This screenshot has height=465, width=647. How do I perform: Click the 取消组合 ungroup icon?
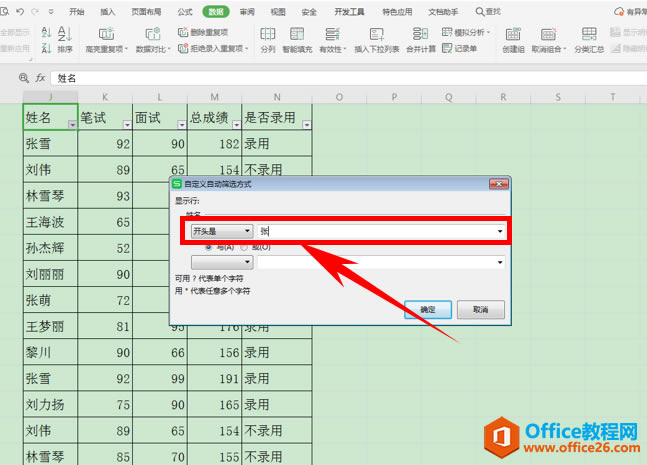pyautogui.click(x=548, y=34)
